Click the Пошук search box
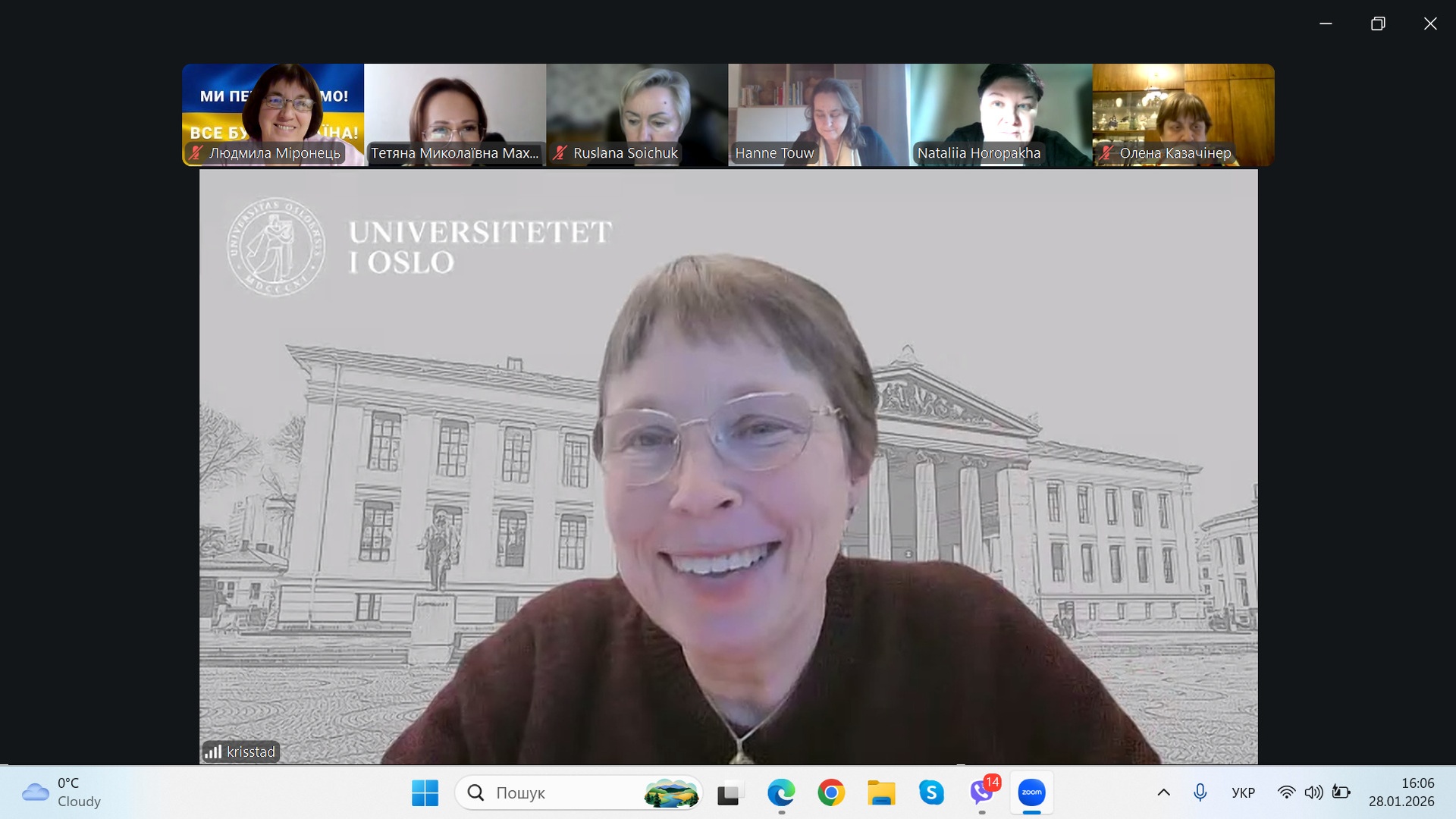Viewport: 1456px width, 819px height. (561, 792)
